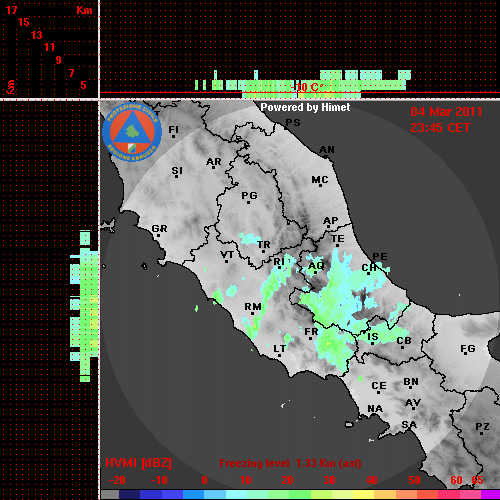Click the Powered by Himet text
Screen dimensions: 500x500
point(305,107)
